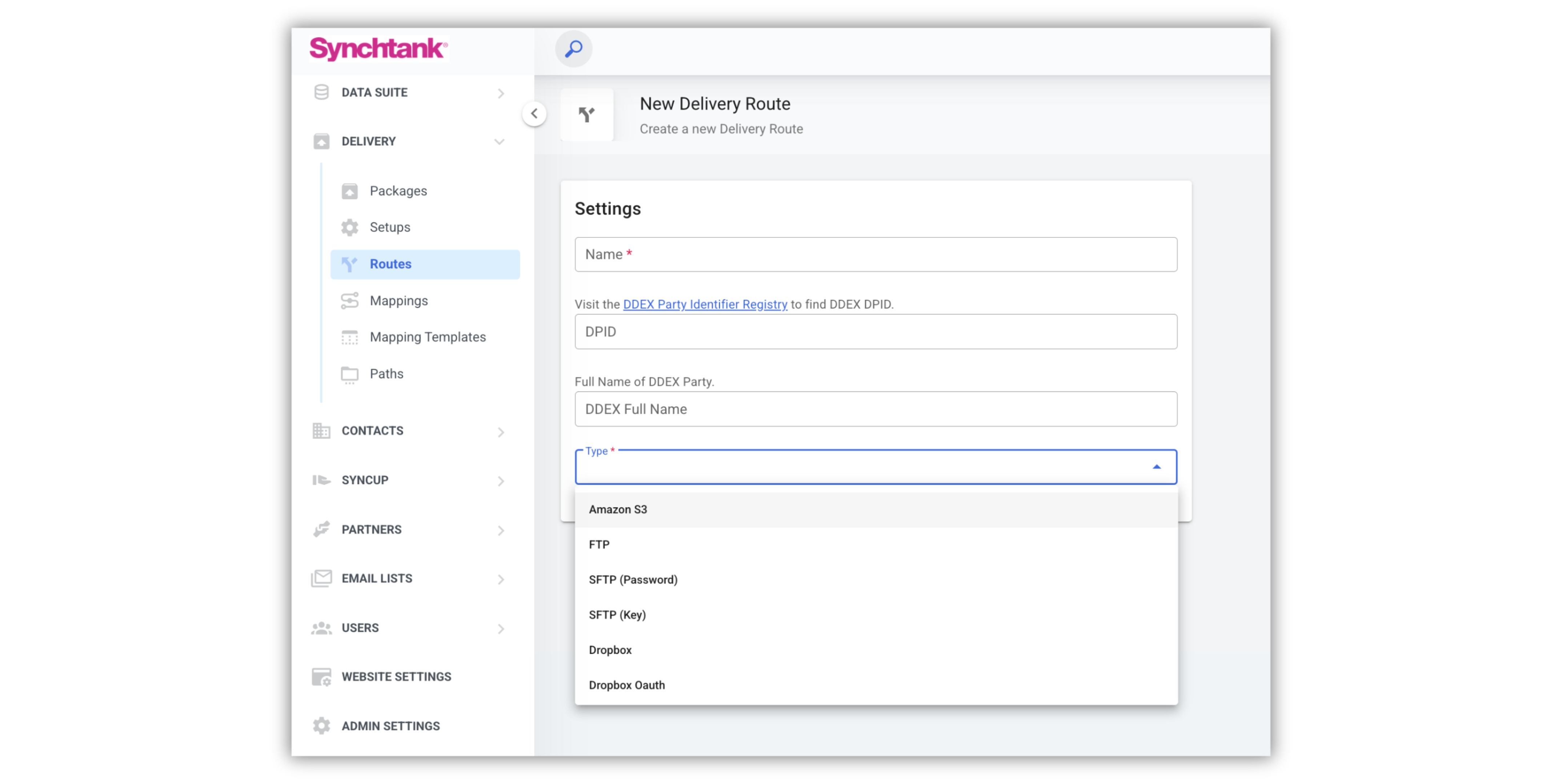
Task: Click the search magnifier icon
Action: tap(573, 48)
